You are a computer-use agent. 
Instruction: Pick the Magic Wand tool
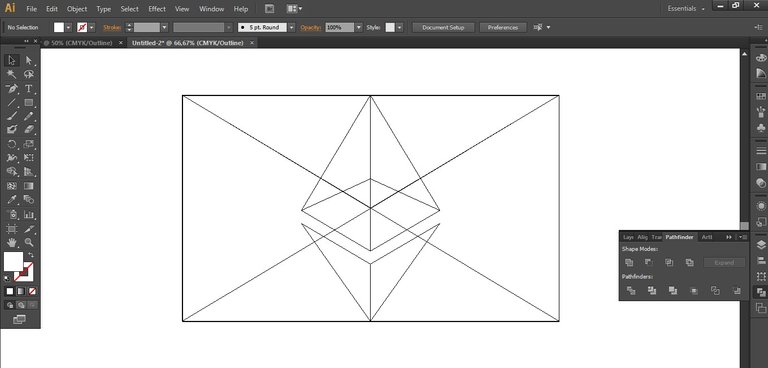(12, 74)
